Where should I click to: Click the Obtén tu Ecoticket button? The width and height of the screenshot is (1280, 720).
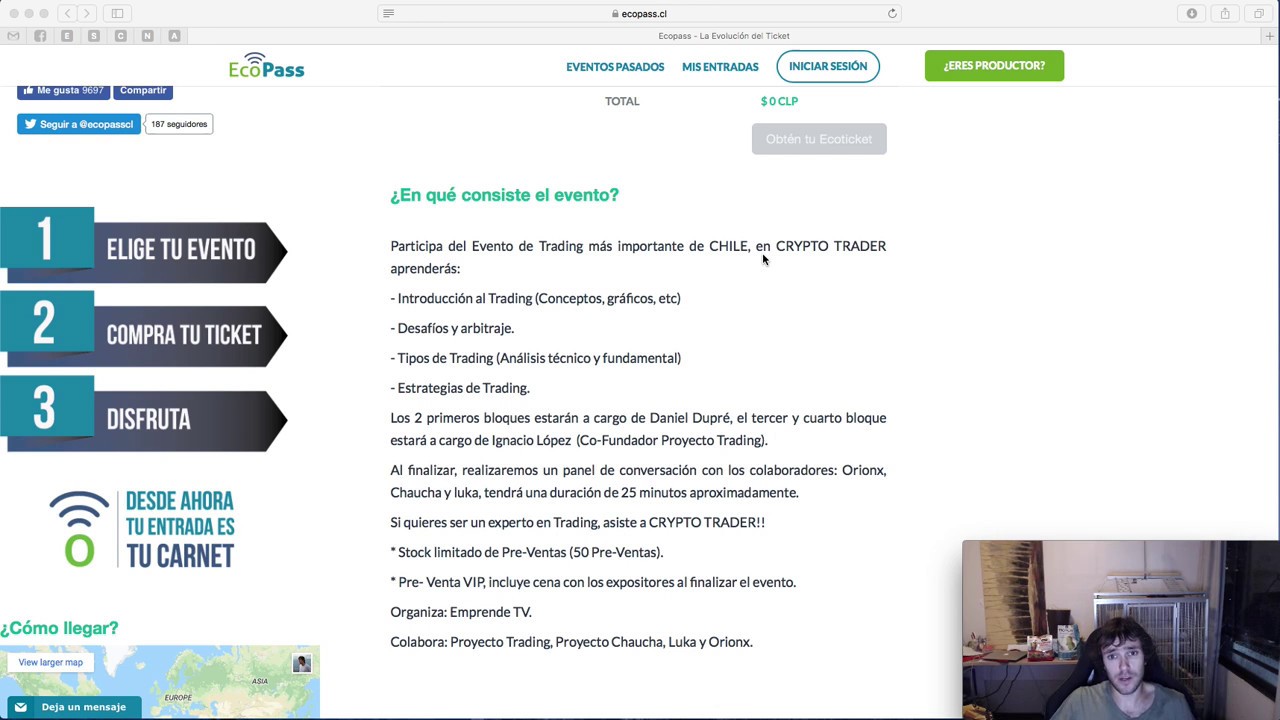pyautogui.click(x=819, y=139)
